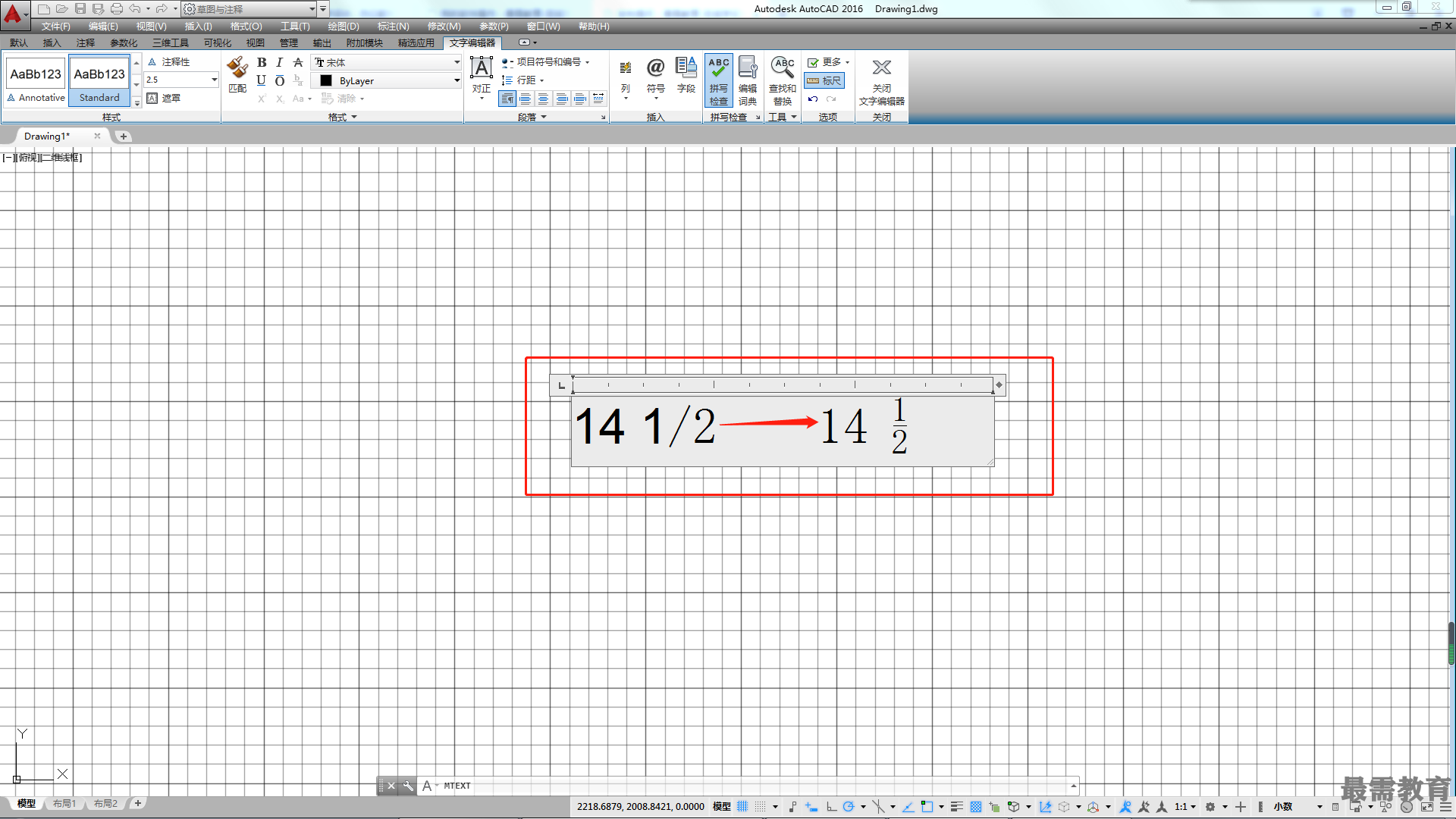Click the default paragraph alignment icon
Image resolution: width=1456 pixels, height=819 pixels.
click(507, 99)
